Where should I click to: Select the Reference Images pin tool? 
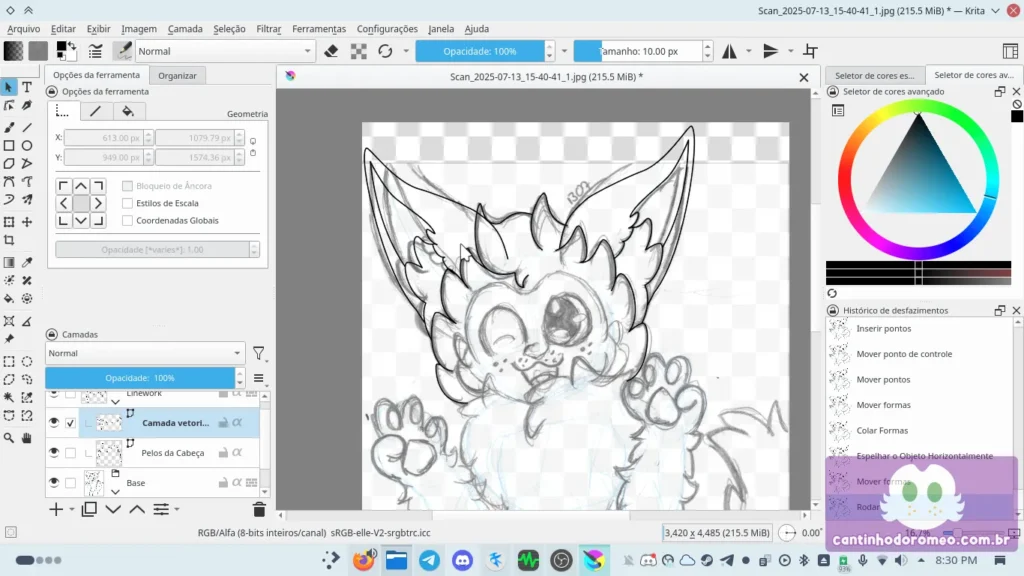[9, 339]
